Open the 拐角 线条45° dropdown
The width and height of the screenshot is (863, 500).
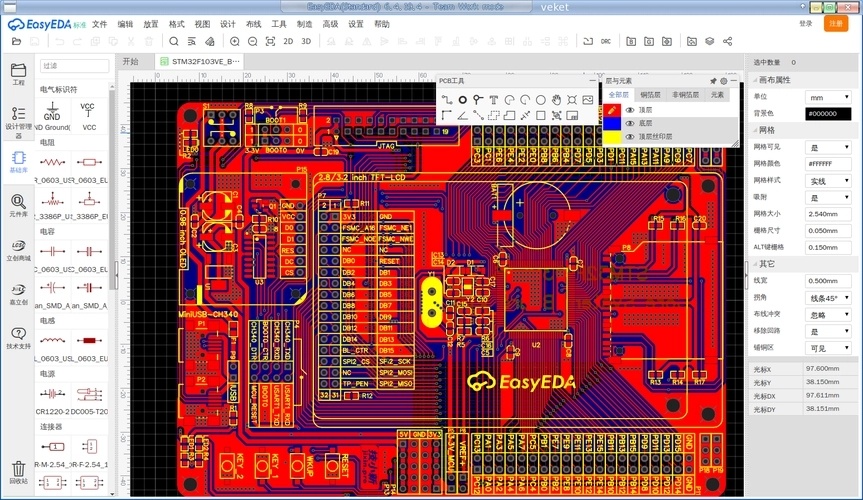828,298
